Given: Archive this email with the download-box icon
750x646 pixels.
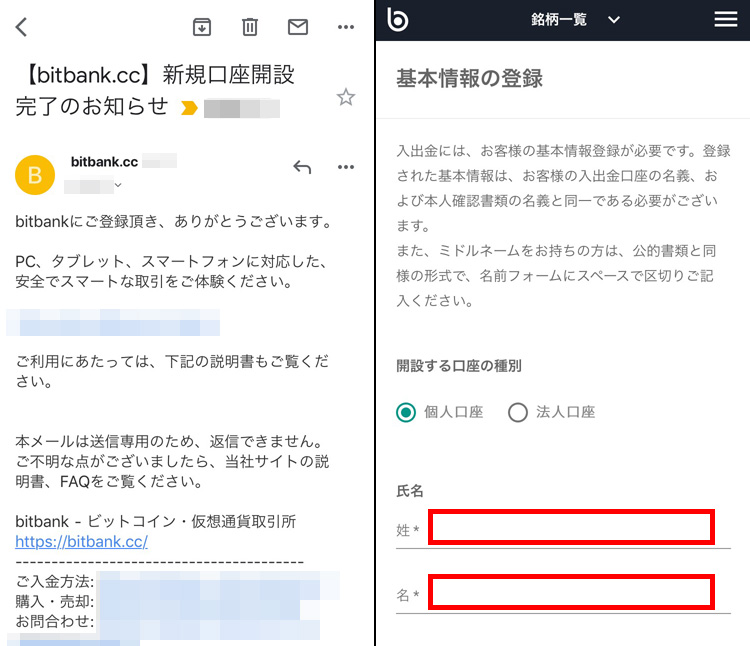Looking at the screenshot, I should (202, 27).
